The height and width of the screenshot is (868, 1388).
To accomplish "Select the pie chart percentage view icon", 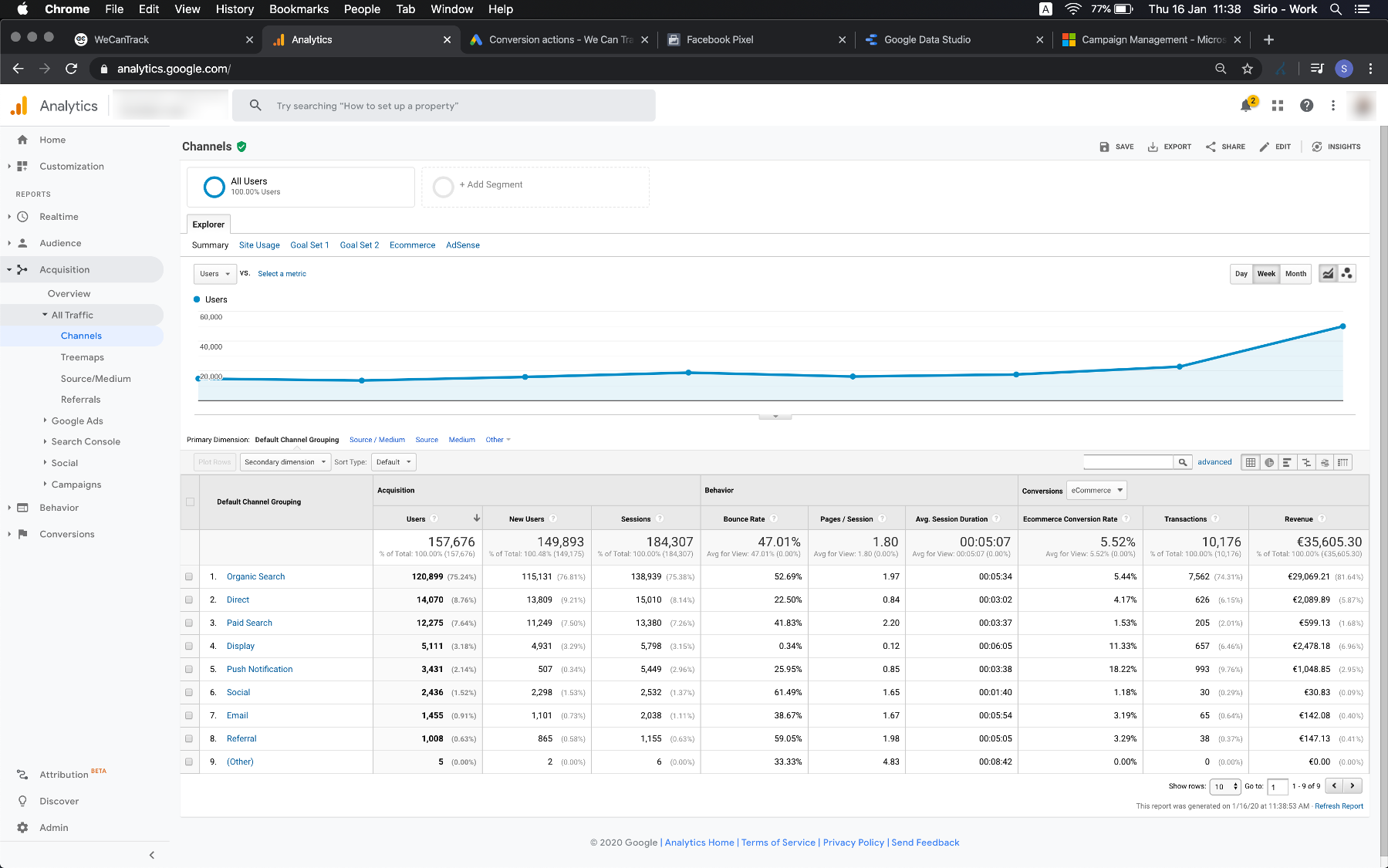I will tap(1269, 462).
